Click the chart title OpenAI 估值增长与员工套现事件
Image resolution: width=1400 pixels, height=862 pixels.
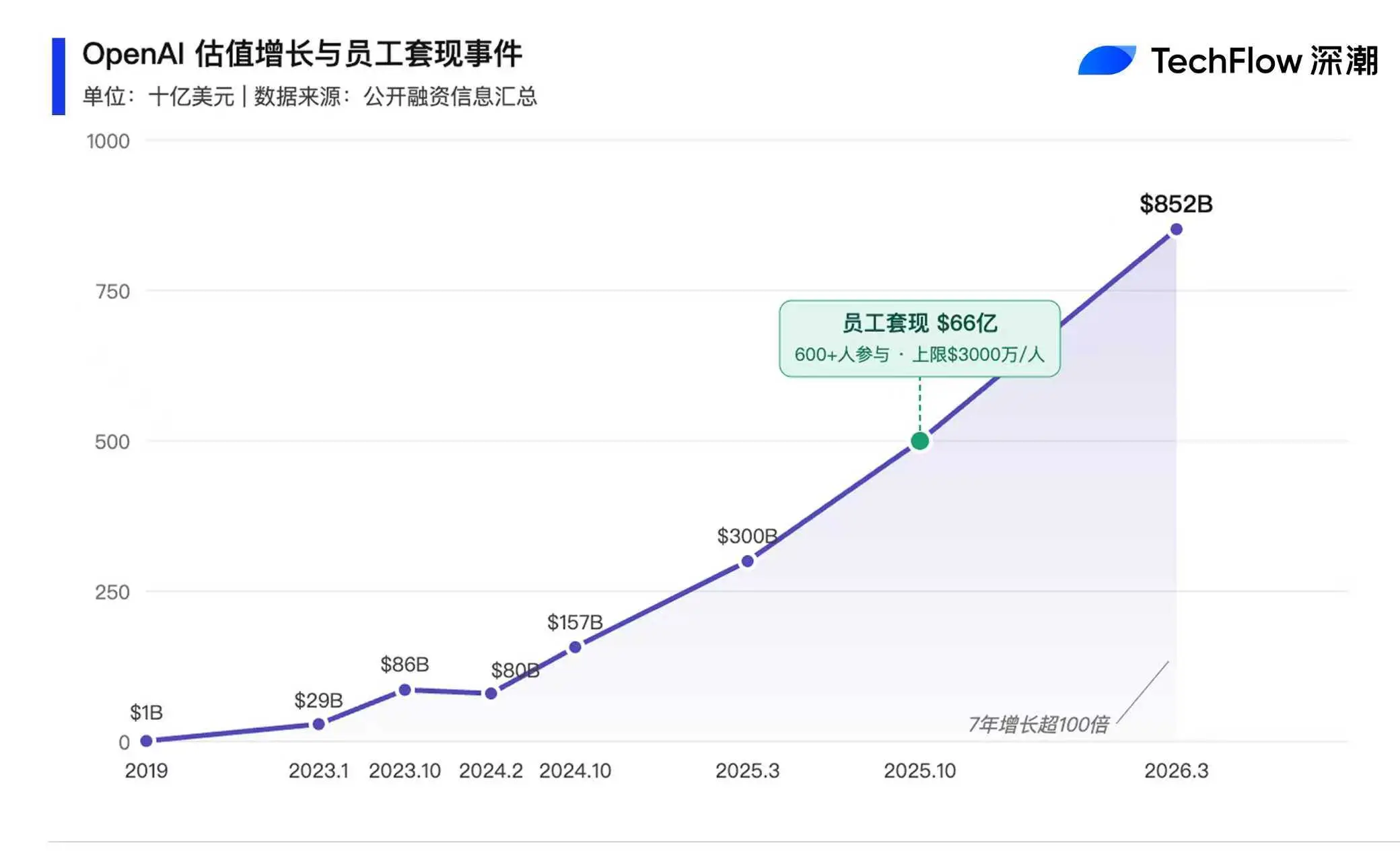[302, 54]
